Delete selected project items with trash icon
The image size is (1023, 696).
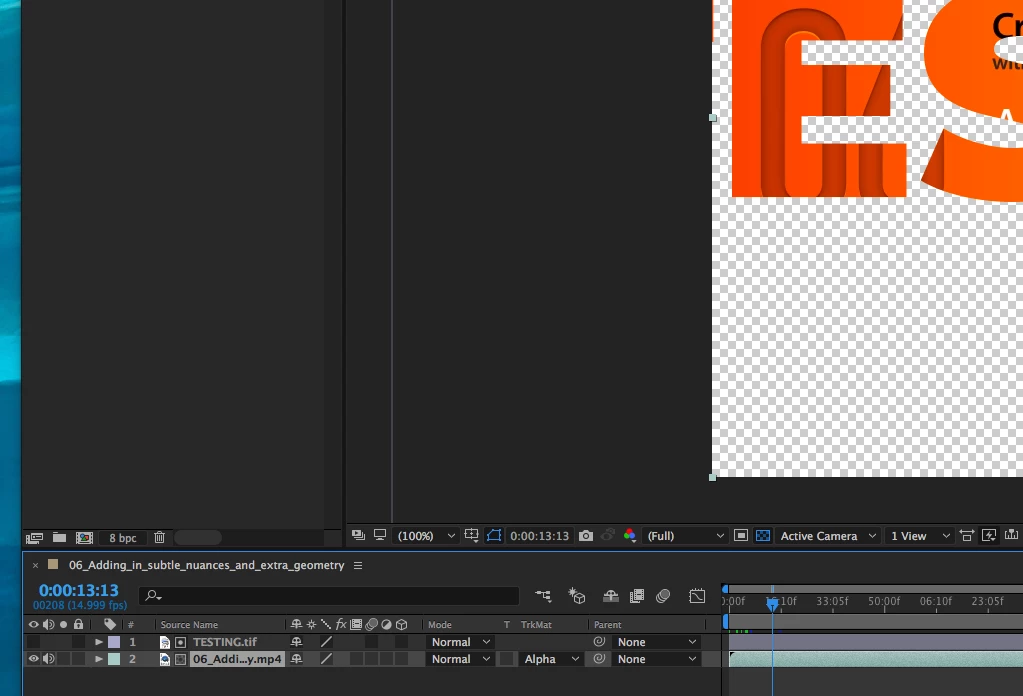click(159, 537)
